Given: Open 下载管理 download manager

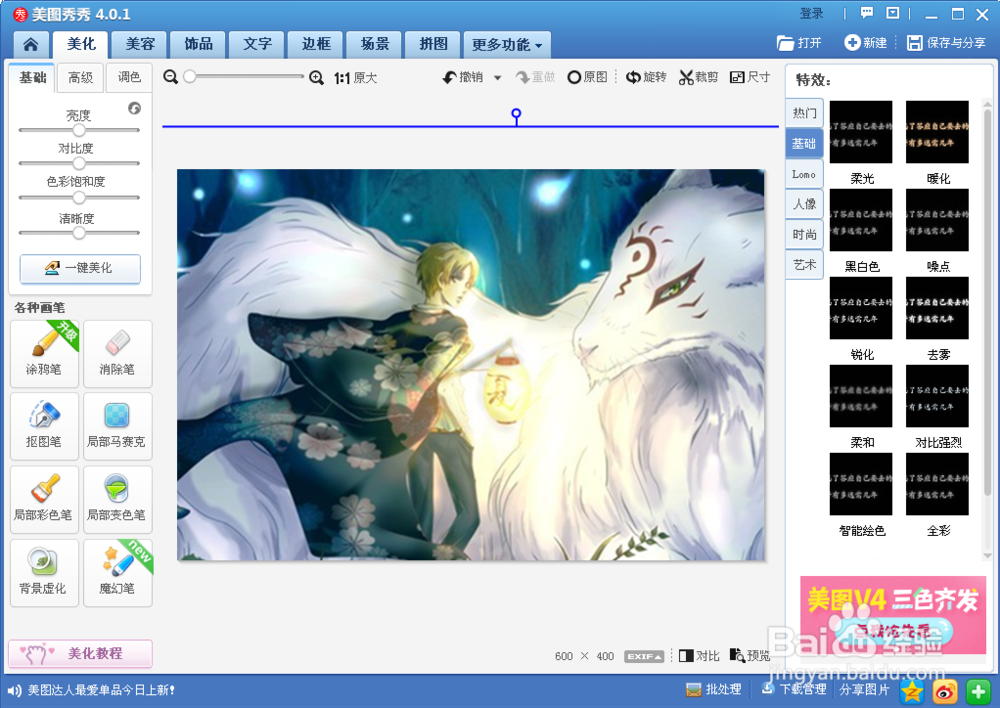Looking at the screenshot, I should (x=794, y=690).
